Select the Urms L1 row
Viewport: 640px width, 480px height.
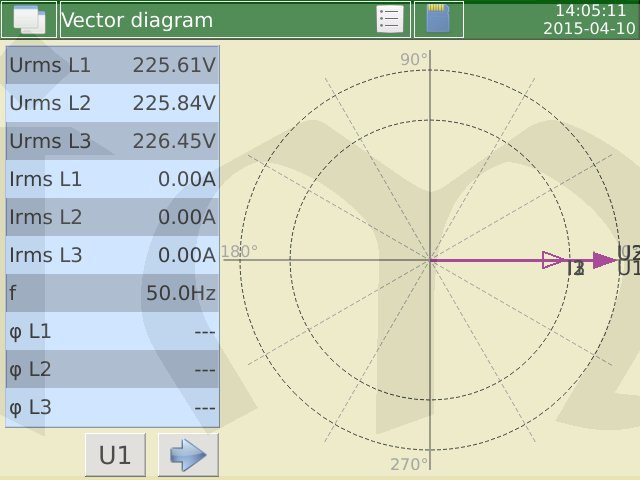tap(112, 66)
